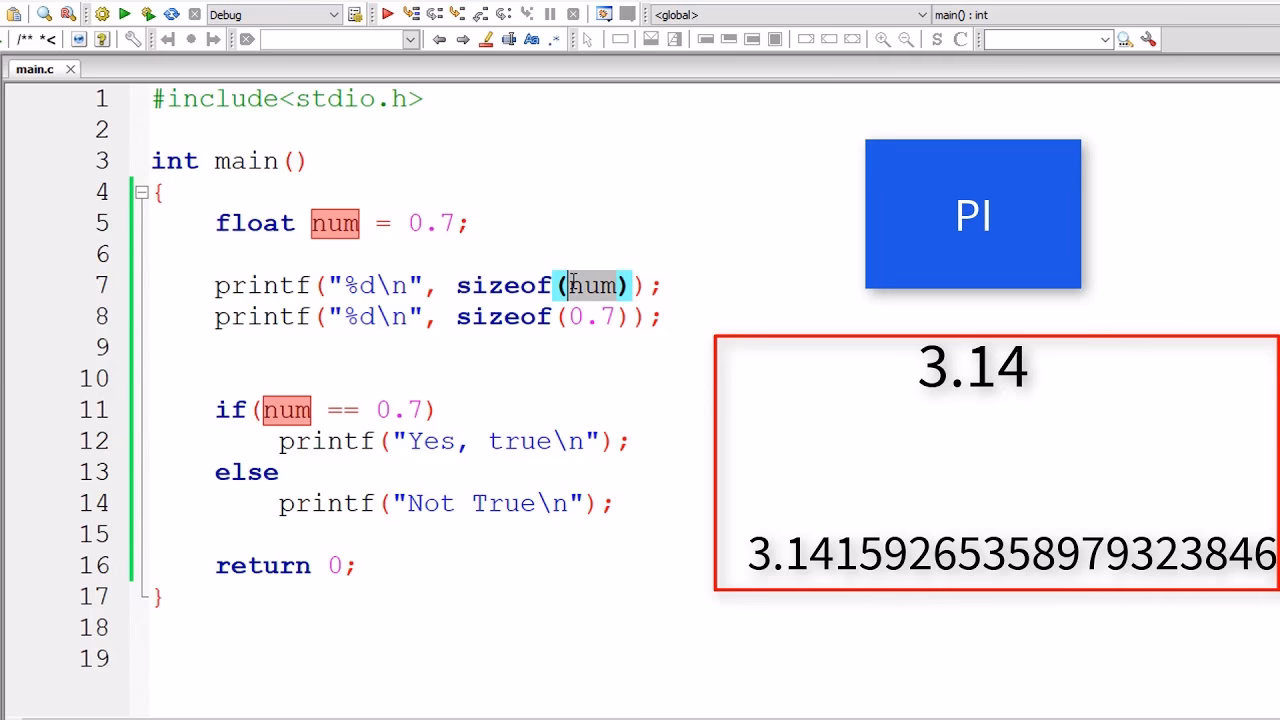The width and height of the screenshot is (1280, 720).
Task: Click the debugger Run to cursor icon
Action: click(411, 14)
